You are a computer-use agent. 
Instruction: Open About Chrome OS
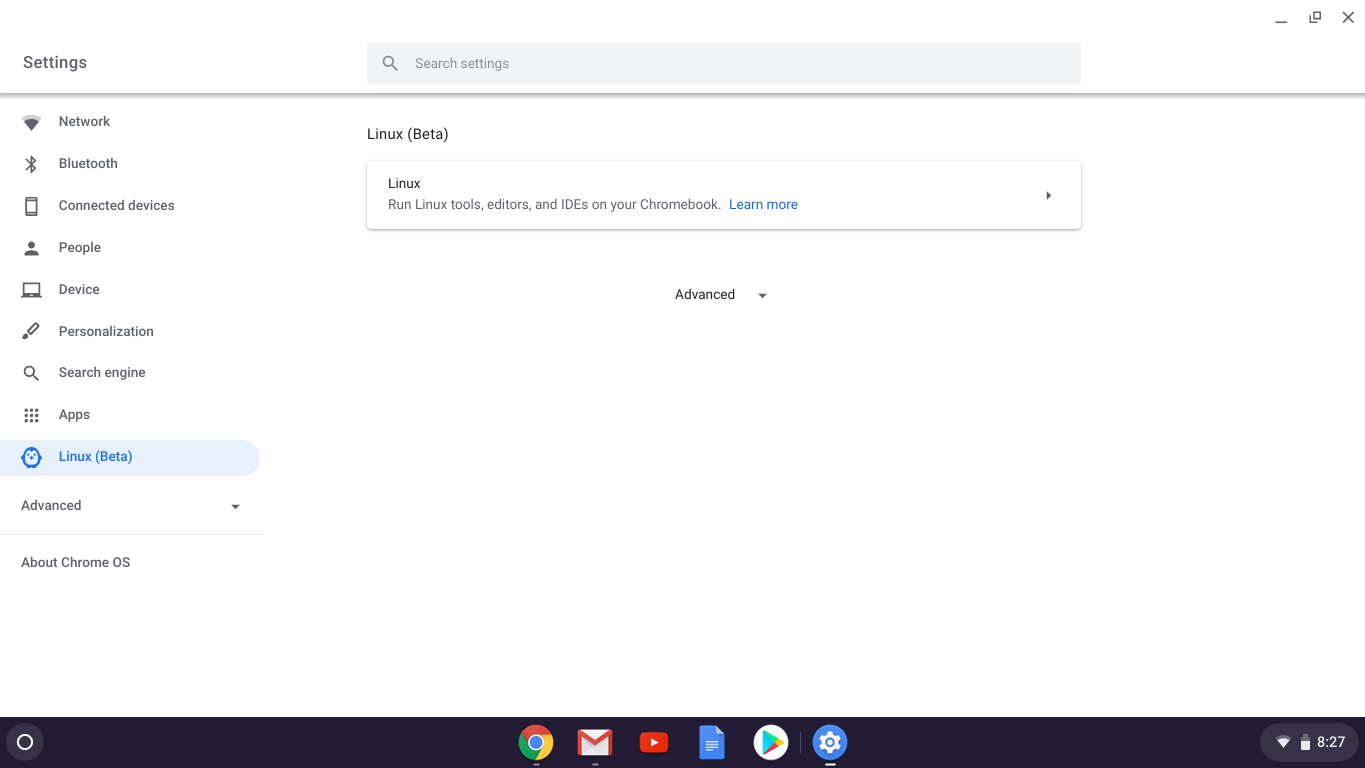pyautogui.click(x=75, y=562)
